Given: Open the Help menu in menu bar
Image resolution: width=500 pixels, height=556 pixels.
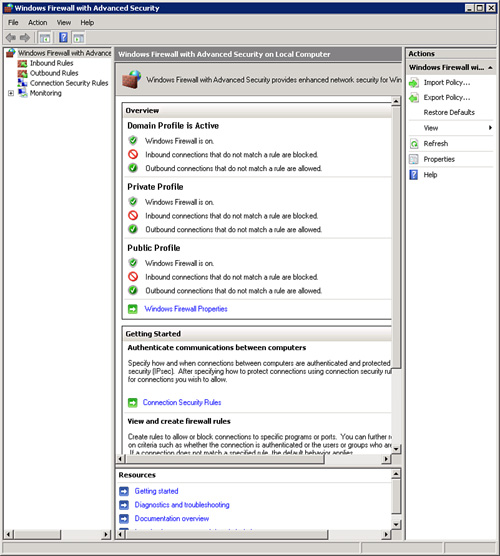Looking at the screenshot, I should tap(87, 23).
